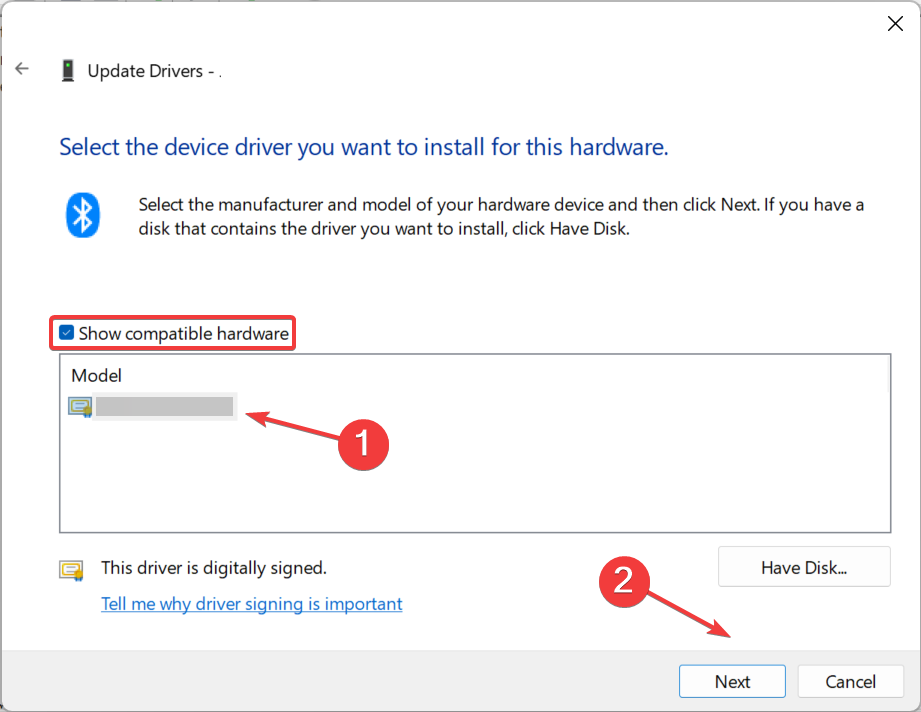The width and height of the screenshot is (921, 712).
Task: Click the back arrow in the wizard
Action: point(22,69)
